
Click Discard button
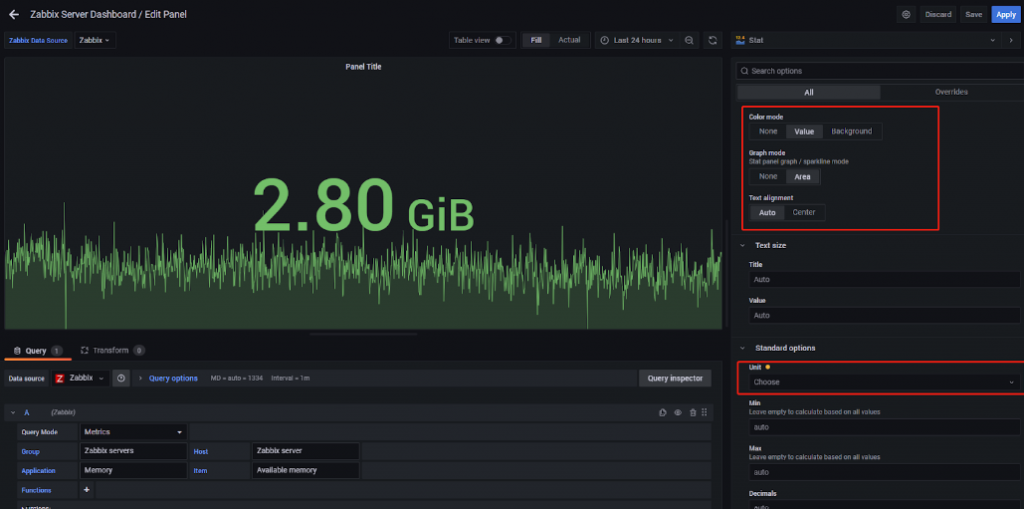coord(938,14)
